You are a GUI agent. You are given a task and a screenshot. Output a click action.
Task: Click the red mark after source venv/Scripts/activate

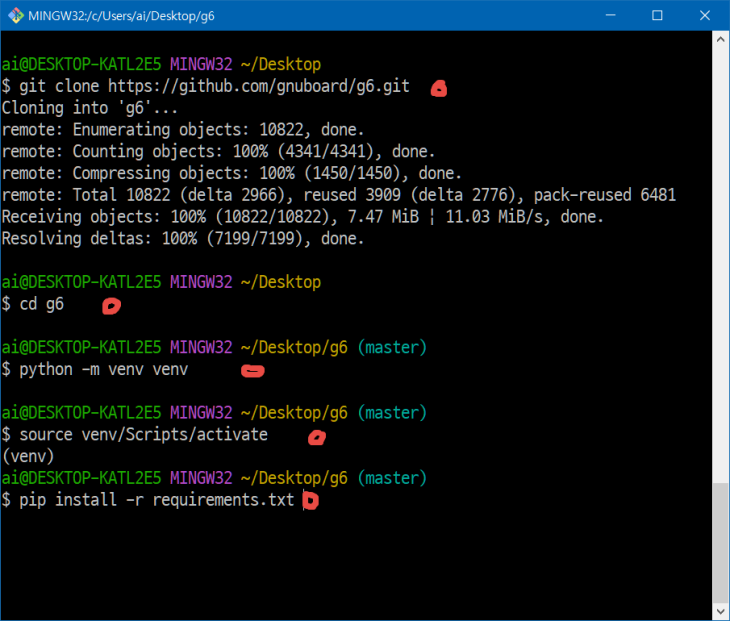point(317,436)
